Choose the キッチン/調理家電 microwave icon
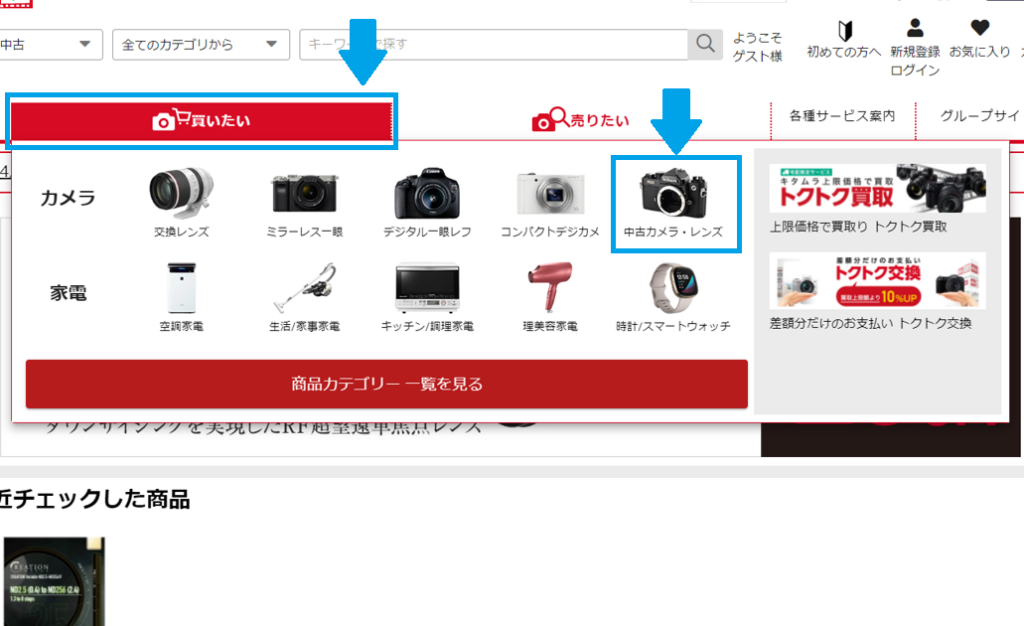The height and width of the screenshot is (626, 1024). click(x=427, y=289)
